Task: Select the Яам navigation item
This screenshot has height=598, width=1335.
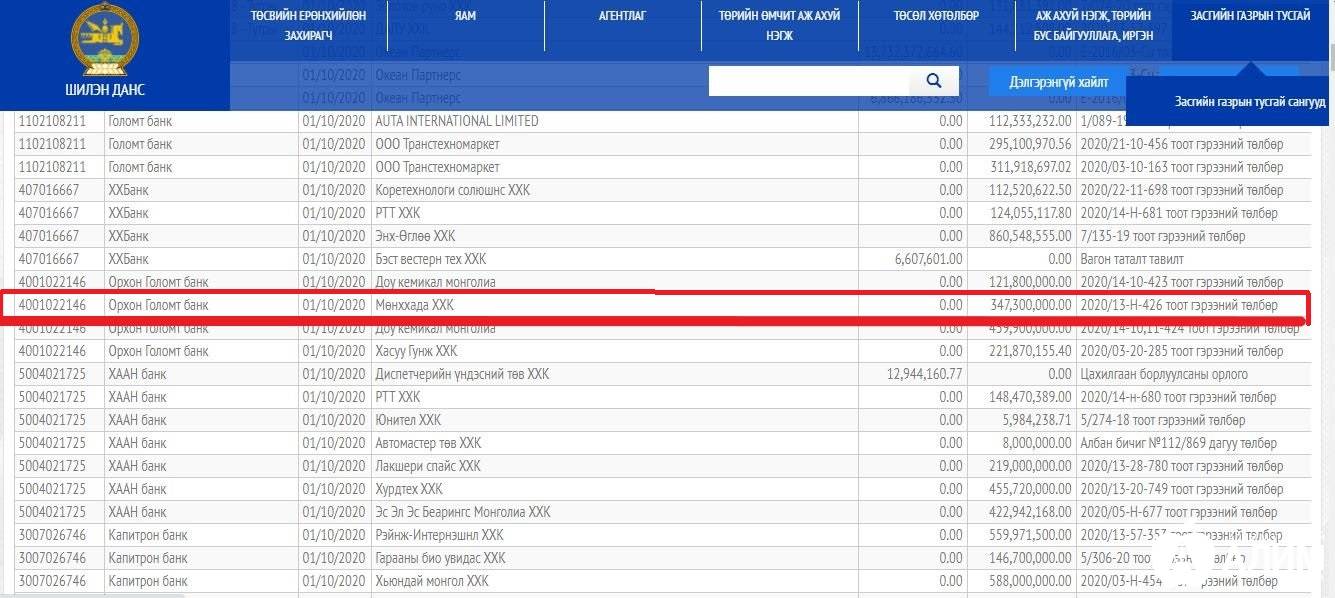Action: [x=464, y=16]
